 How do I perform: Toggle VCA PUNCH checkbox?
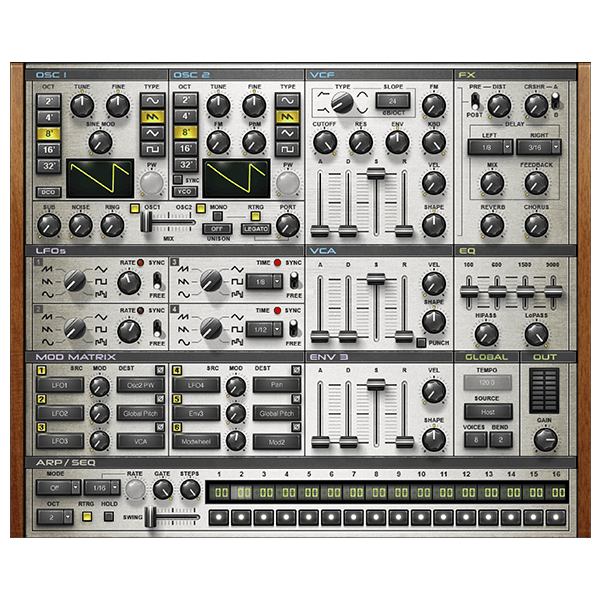tap(421, 342)
